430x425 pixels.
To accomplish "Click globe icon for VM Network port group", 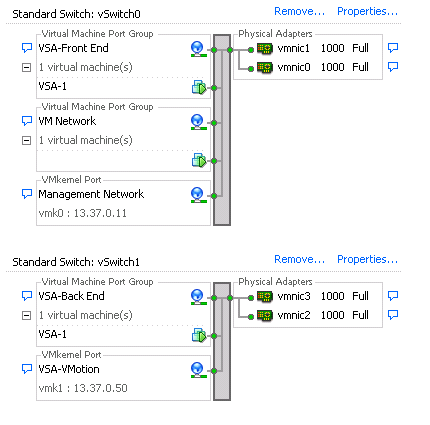I will click(x=198, y=122).
